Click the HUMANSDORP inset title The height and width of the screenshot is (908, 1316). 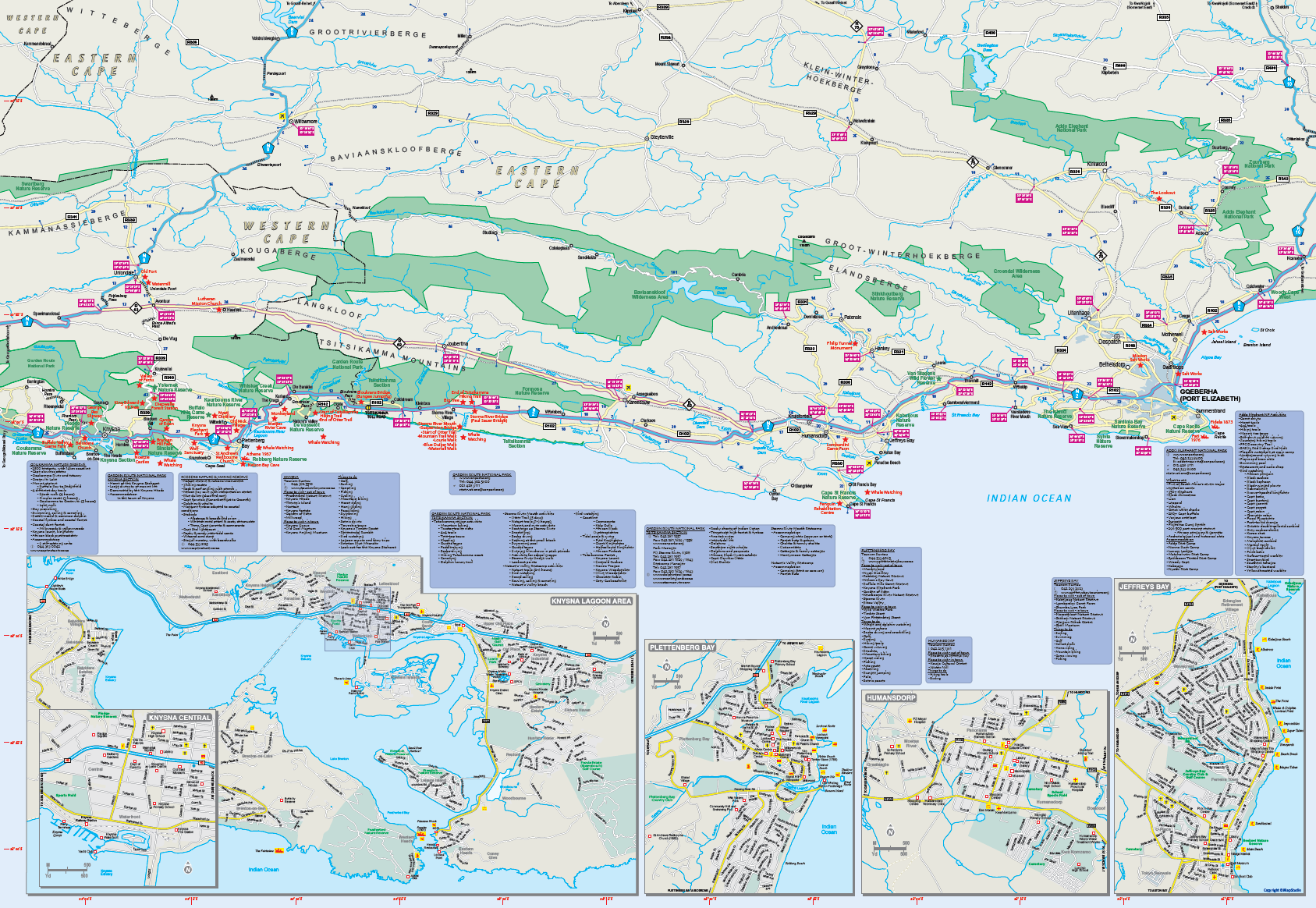[x=891, y=697]
